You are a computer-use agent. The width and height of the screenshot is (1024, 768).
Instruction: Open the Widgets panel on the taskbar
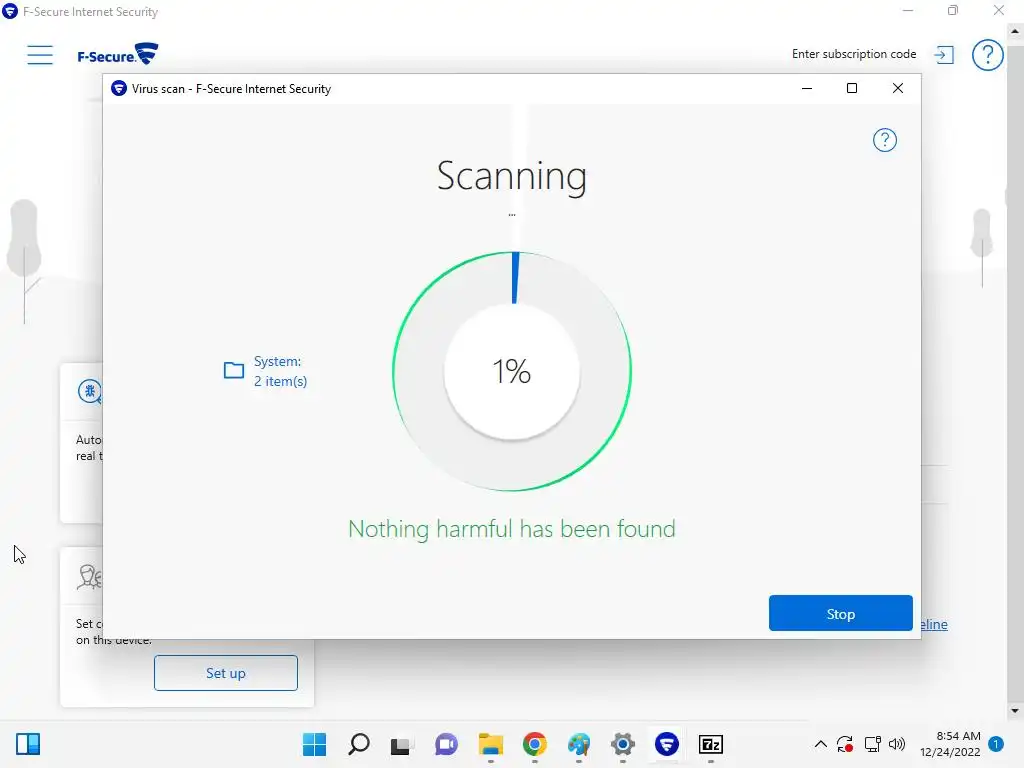pyautogui.click(x=28, y=744)
